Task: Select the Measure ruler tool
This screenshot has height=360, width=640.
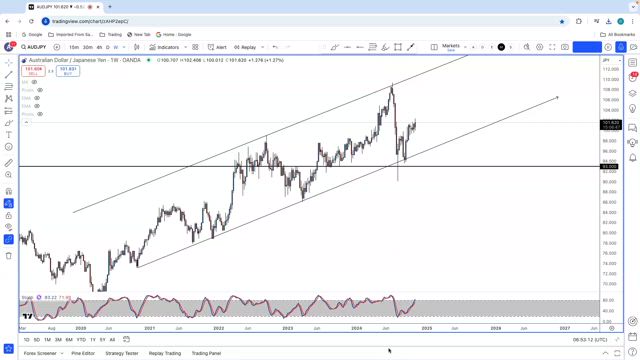Action: pos(9,163)
